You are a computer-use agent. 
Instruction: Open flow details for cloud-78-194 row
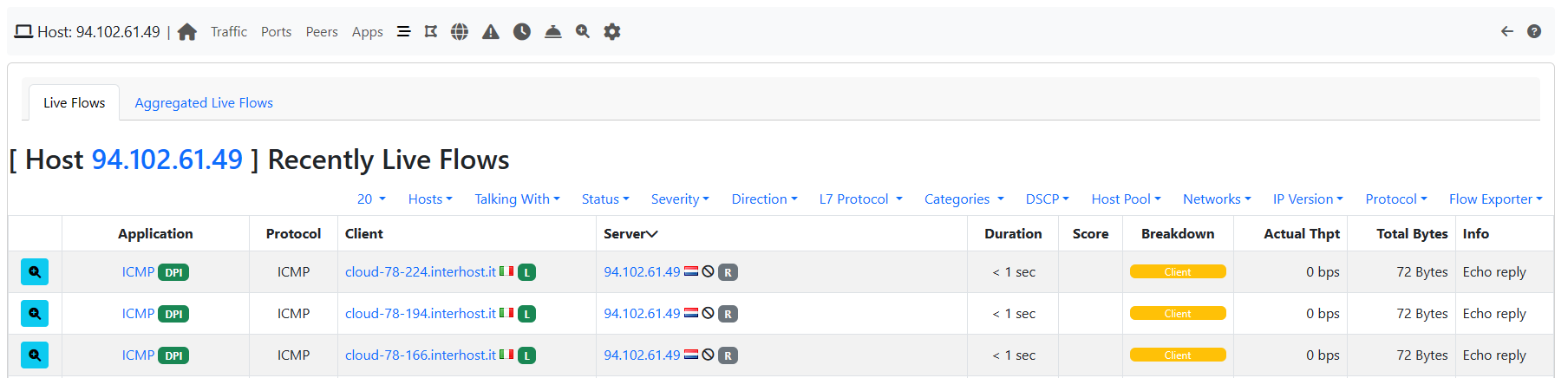35,313
